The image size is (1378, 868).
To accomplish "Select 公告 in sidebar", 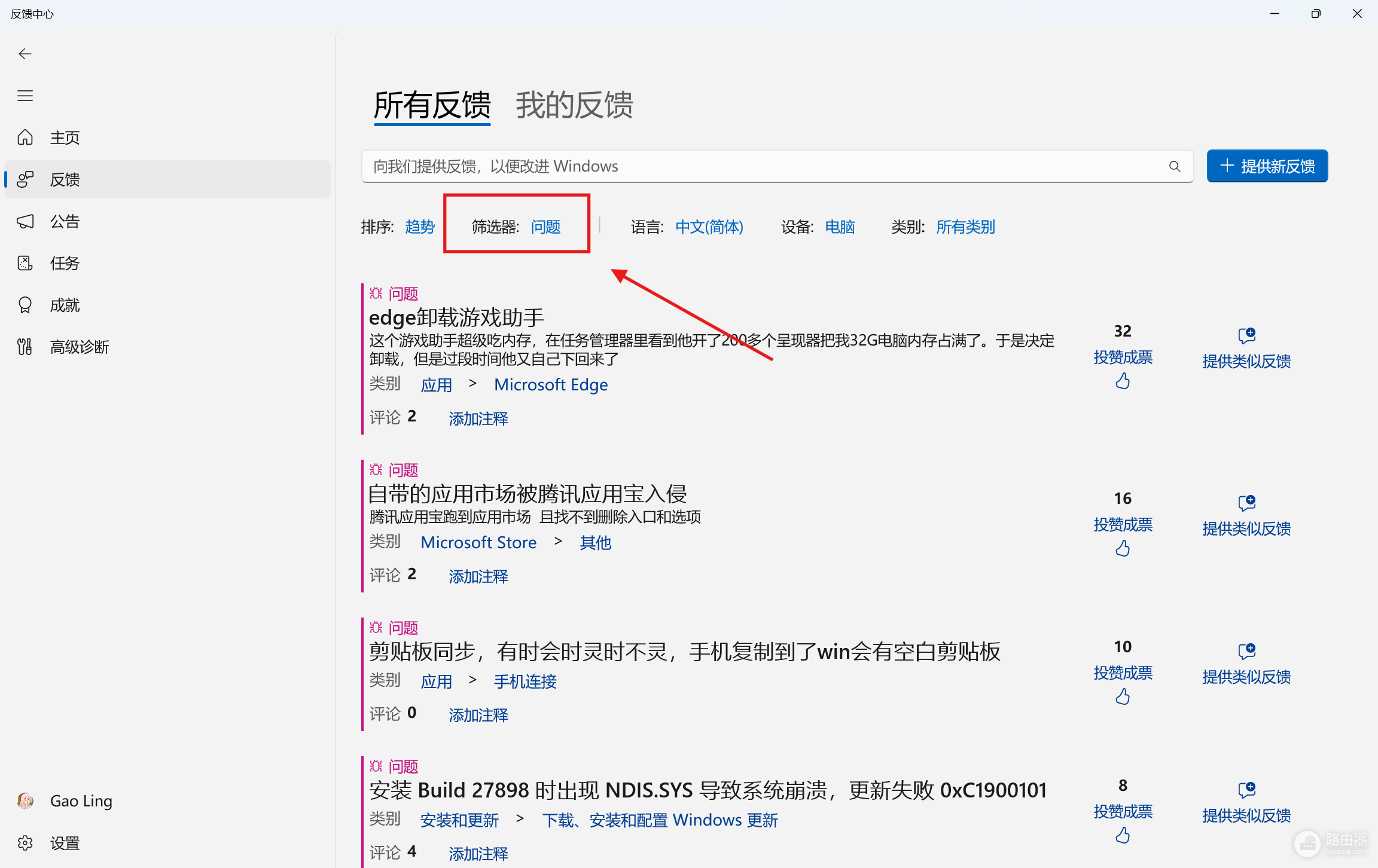I will [x=167, y=221].
